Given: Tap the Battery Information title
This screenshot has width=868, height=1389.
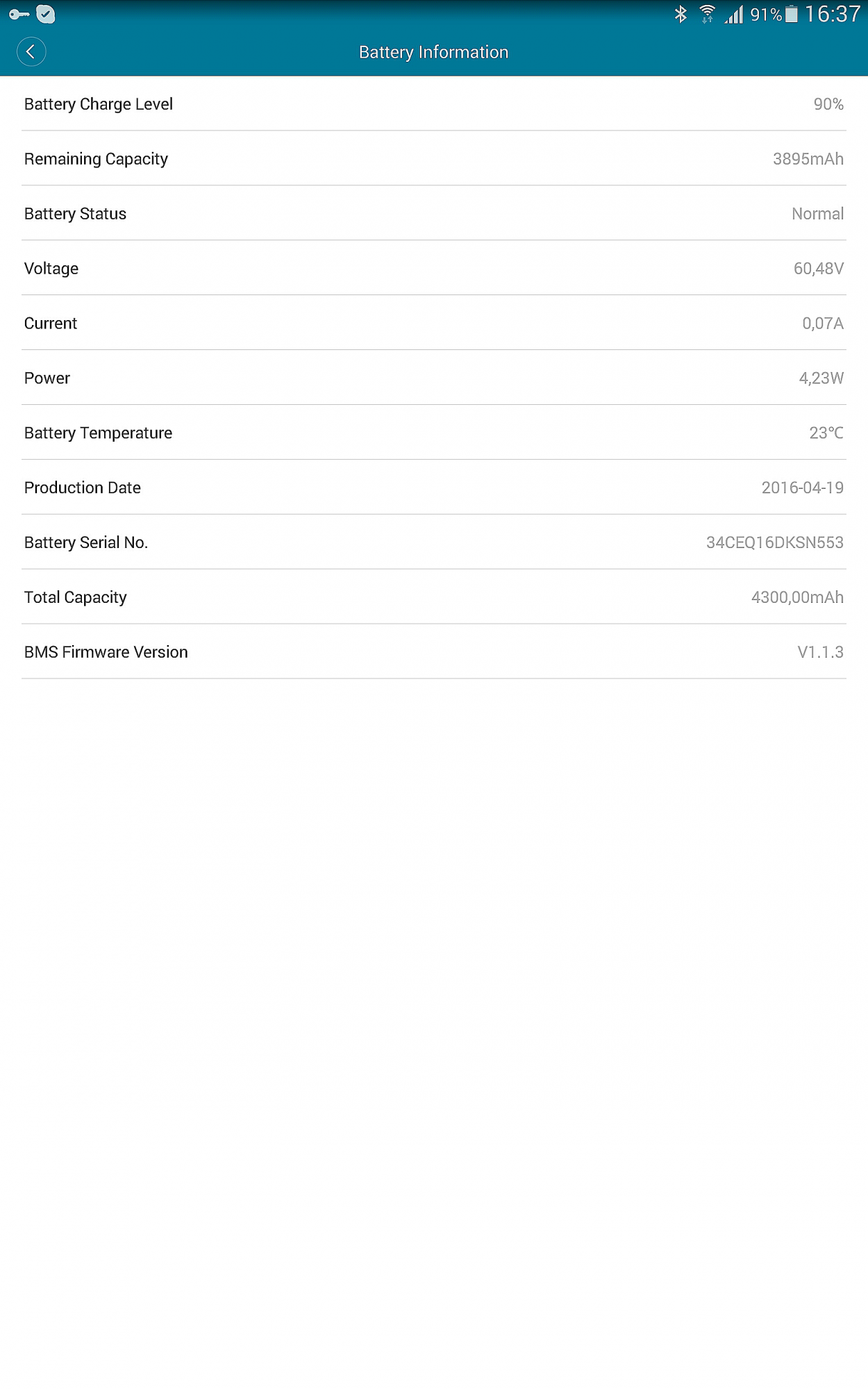Looking at the screenshot, I should (x=433, y=52).
